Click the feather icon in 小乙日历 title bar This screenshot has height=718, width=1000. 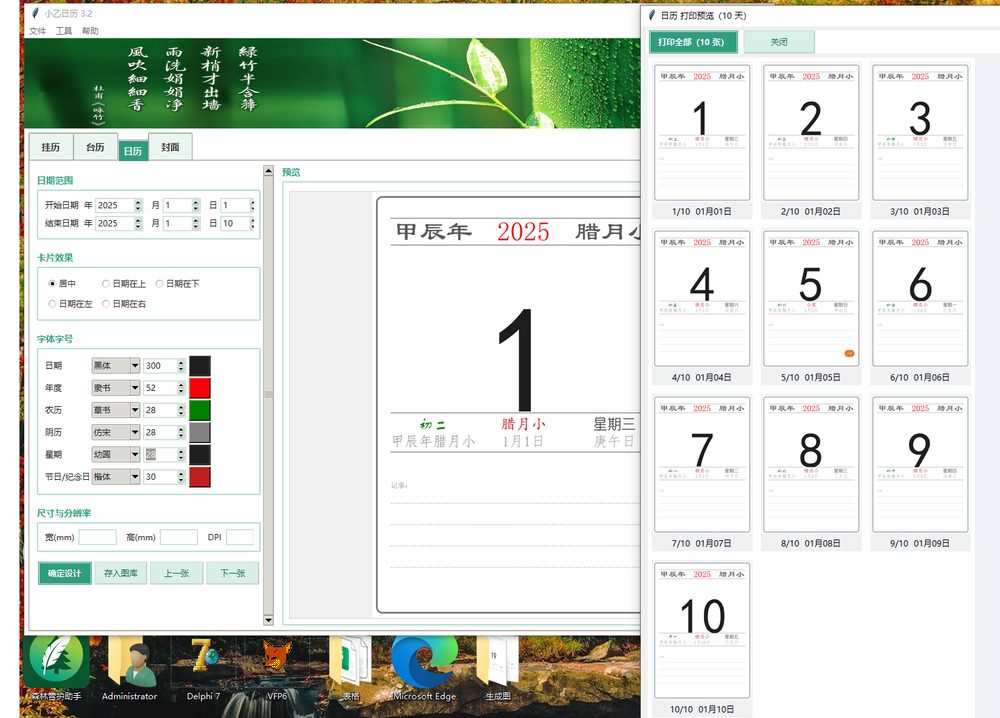35,13
